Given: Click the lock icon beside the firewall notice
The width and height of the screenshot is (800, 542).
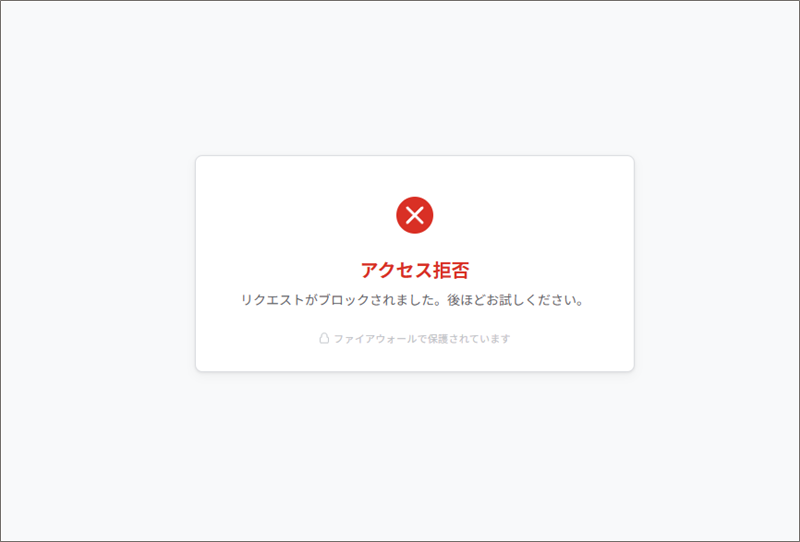Looking at the screenshot, I should tap(324, 338).
